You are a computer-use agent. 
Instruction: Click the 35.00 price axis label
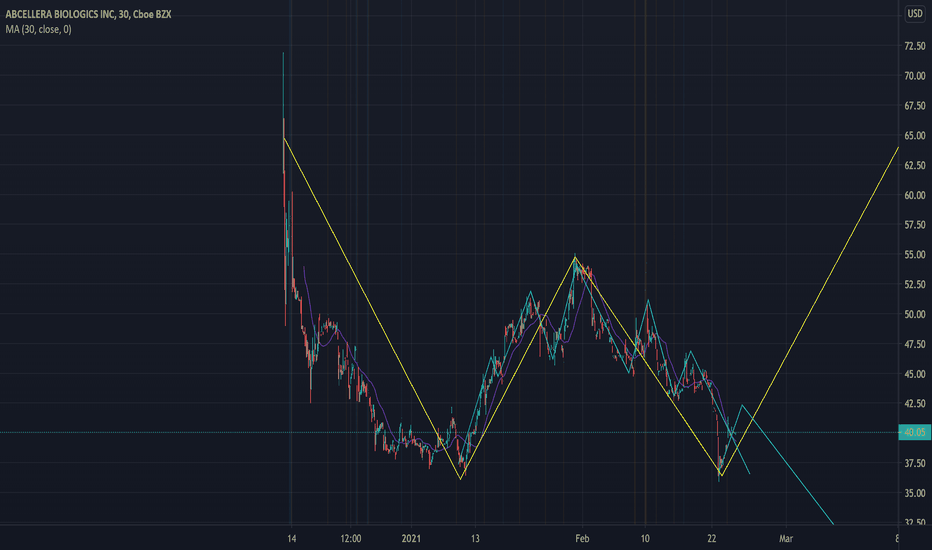pos(915,493)
